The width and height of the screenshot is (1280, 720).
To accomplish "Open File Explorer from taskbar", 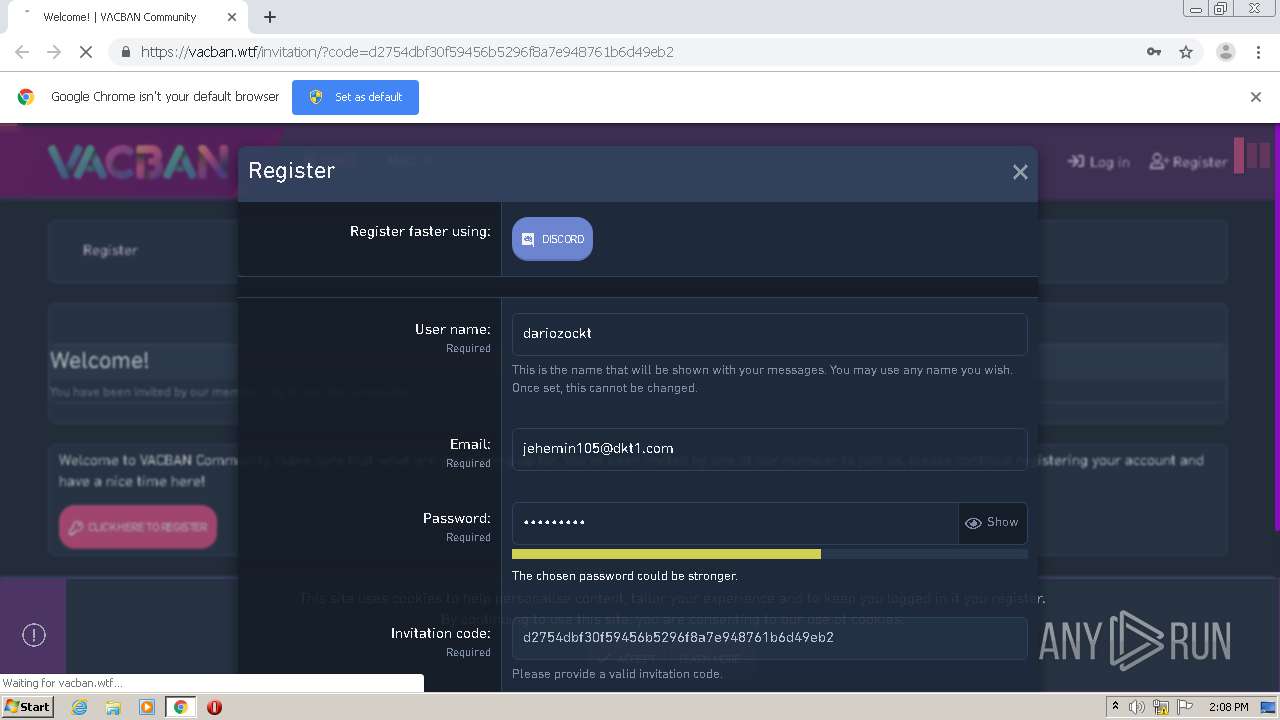I will tap(113, 707).
